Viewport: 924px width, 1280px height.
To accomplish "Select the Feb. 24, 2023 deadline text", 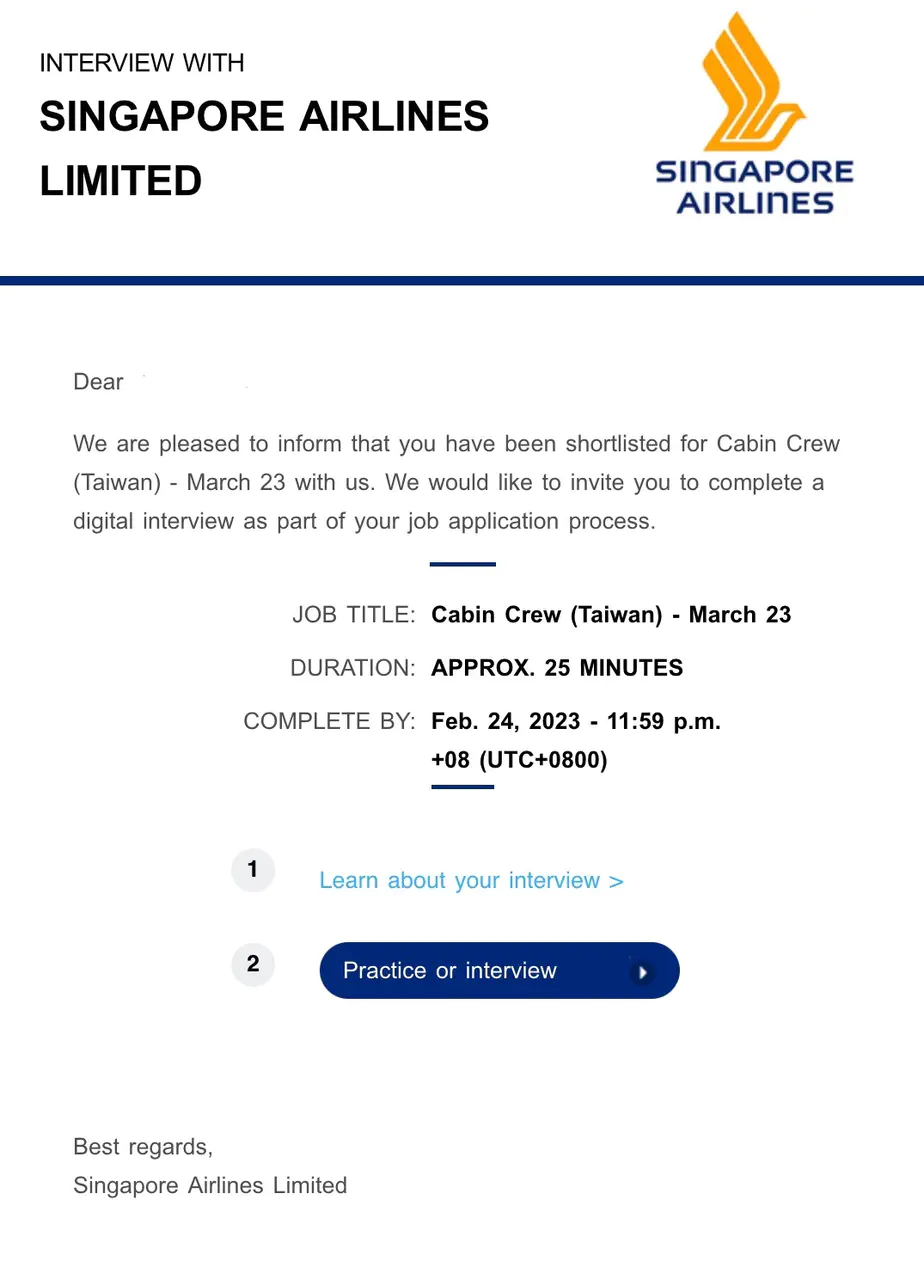I will pyautogui.click(x=576, y=721).
